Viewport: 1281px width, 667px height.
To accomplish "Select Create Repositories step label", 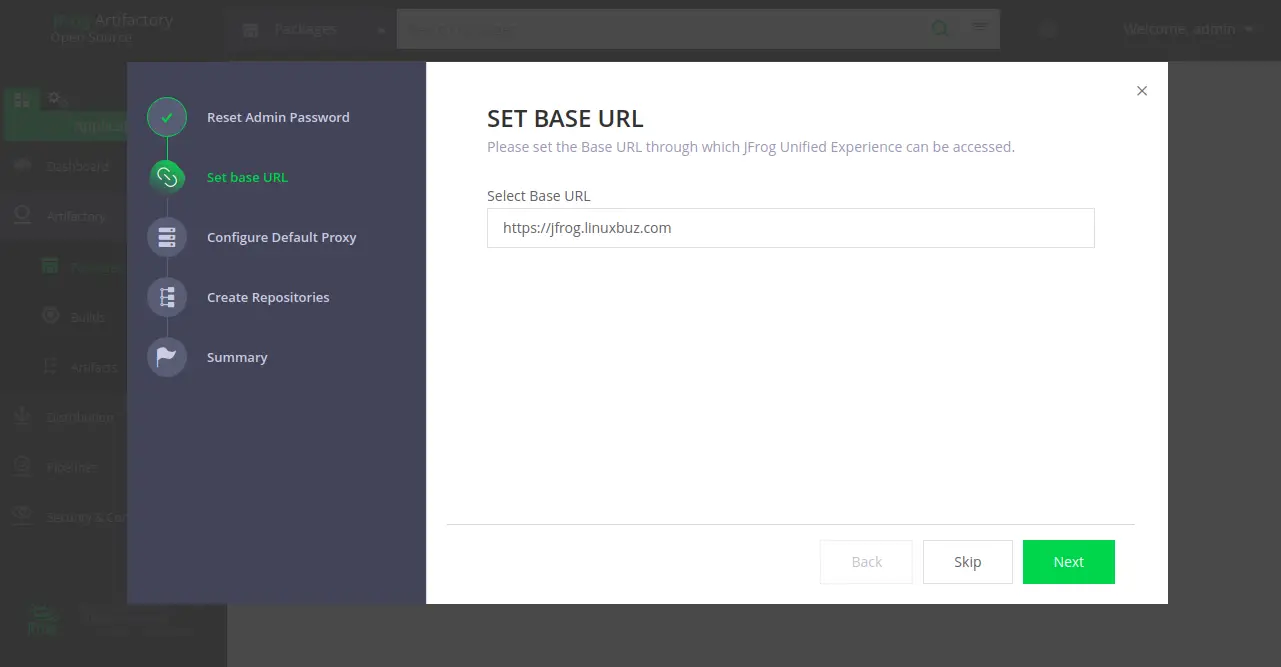I will [268, 297].
